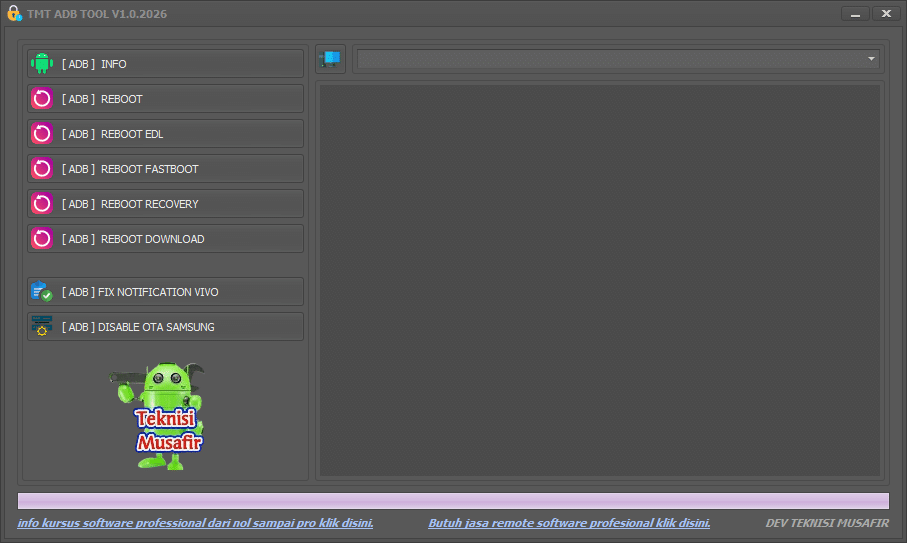907x543 pixels.
Task: Minimize the TMT ADB TOOL window
Action: 855,13
